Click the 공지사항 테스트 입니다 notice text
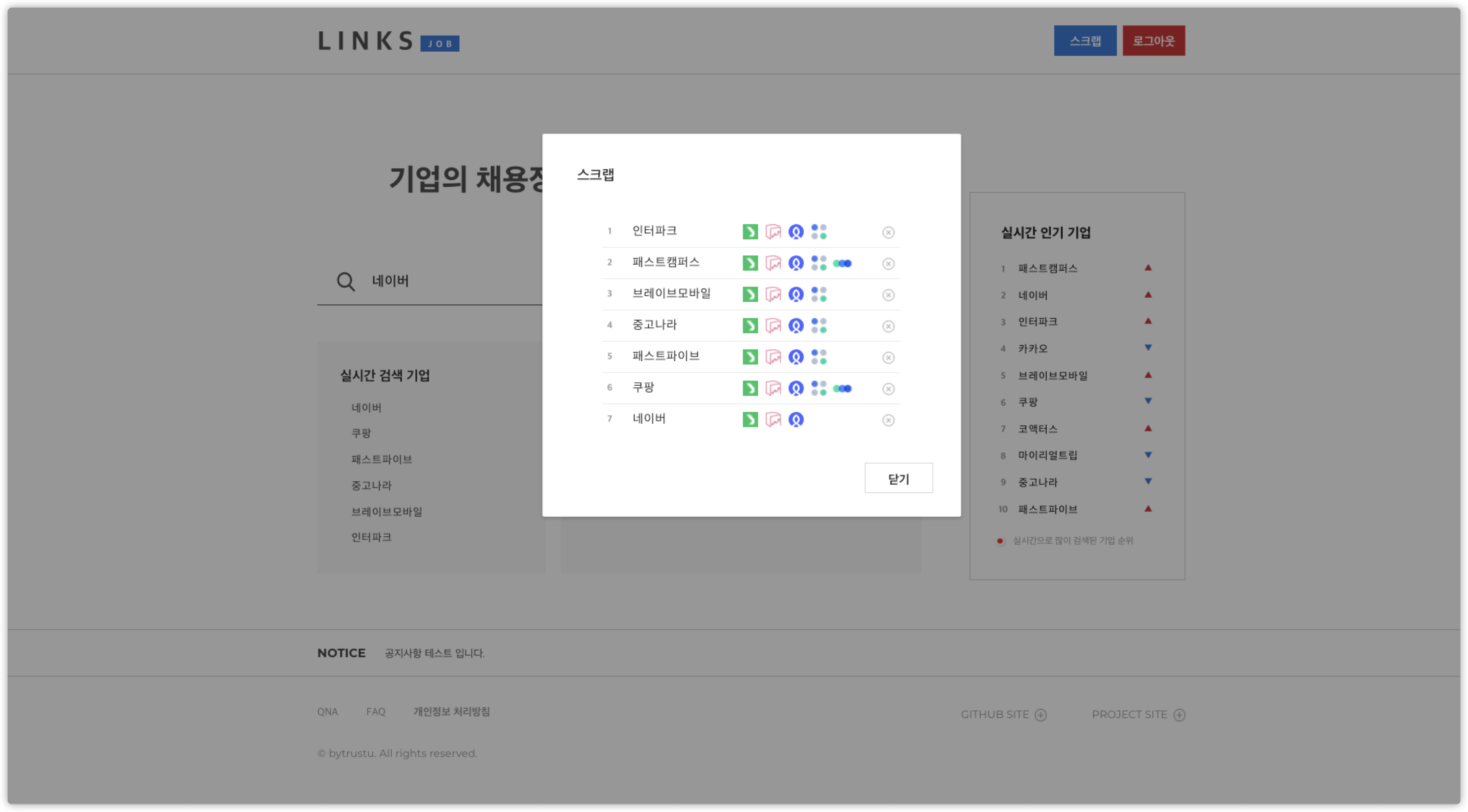This screenshot has height=812, width=1468. [x=434, y=653]
